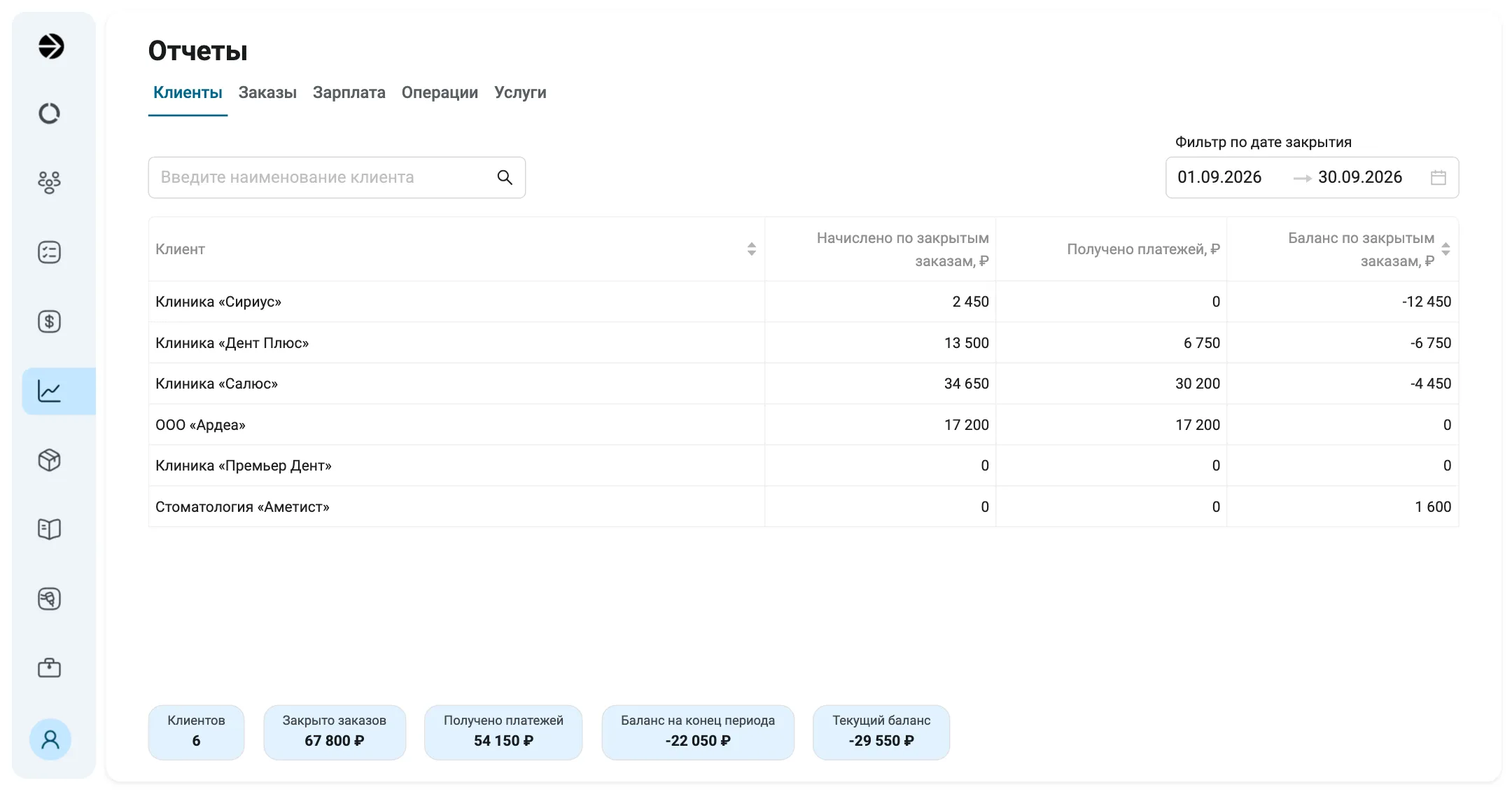Screen dimensions: 1512x792
Task: Open the reference book icon in the sidebar
Action: pos(49,529)
